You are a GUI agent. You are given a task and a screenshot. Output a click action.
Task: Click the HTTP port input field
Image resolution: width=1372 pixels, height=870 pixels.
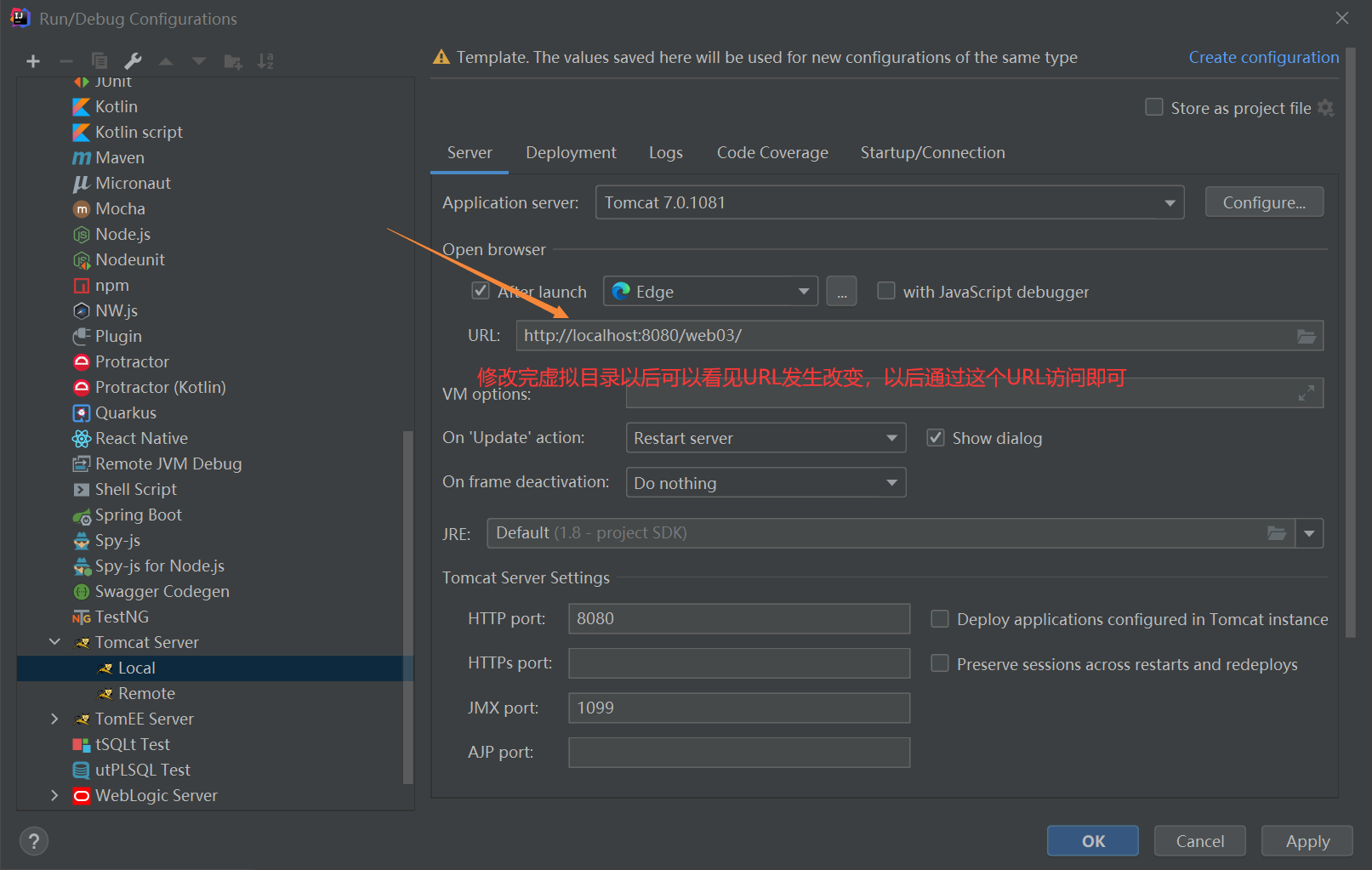pos(738,618)
